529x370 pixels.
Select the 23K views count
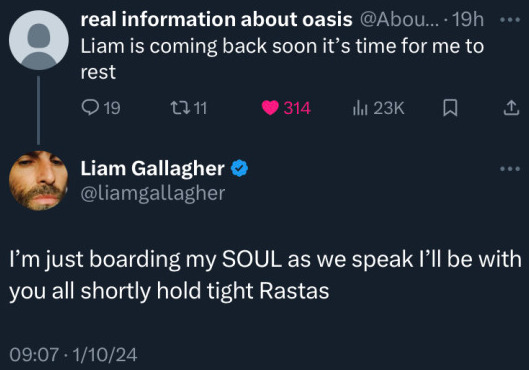(389, 108)
